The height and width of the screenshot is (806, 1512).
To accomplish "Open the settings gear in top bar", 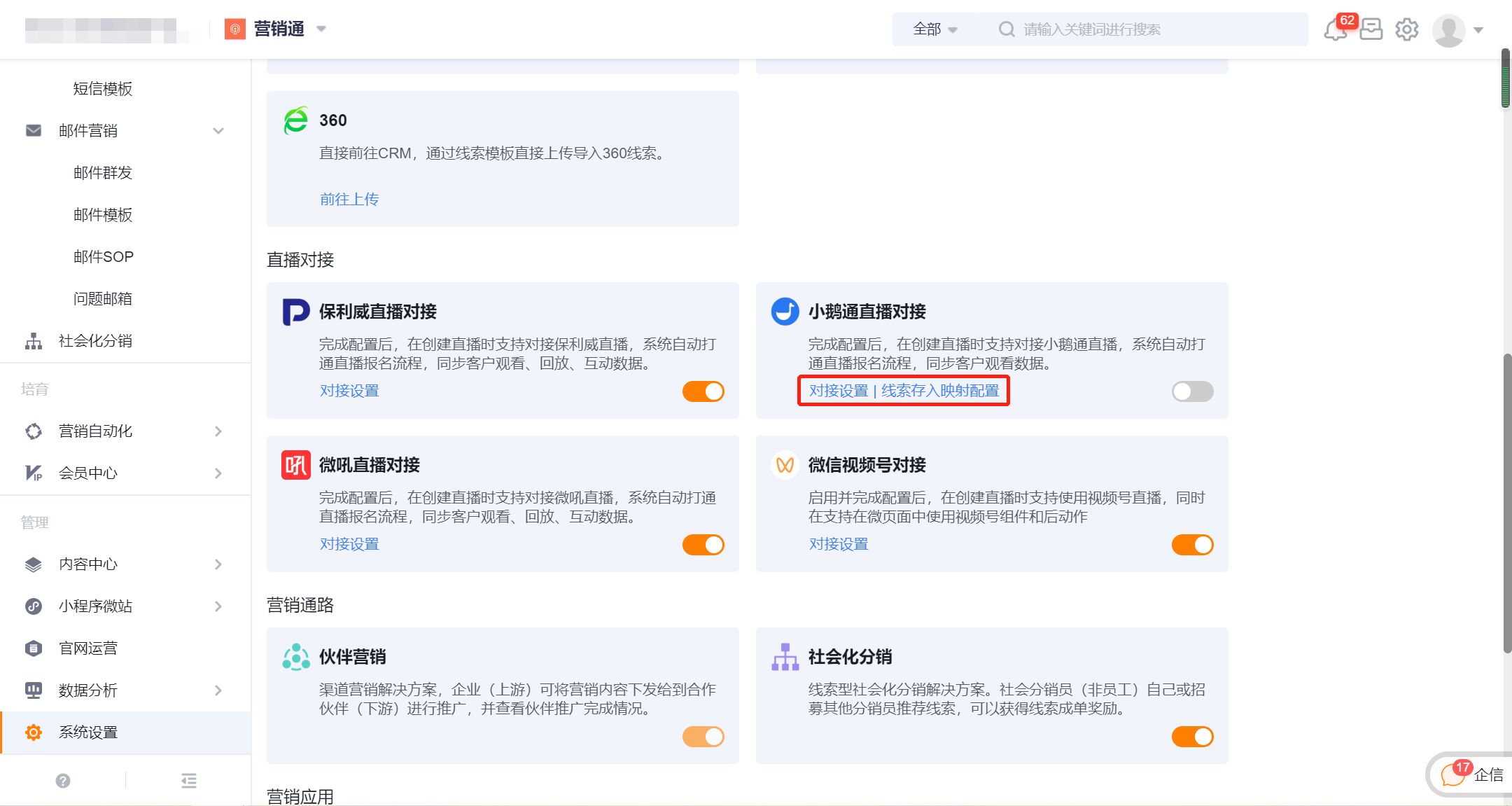I will click(1407, 29).
